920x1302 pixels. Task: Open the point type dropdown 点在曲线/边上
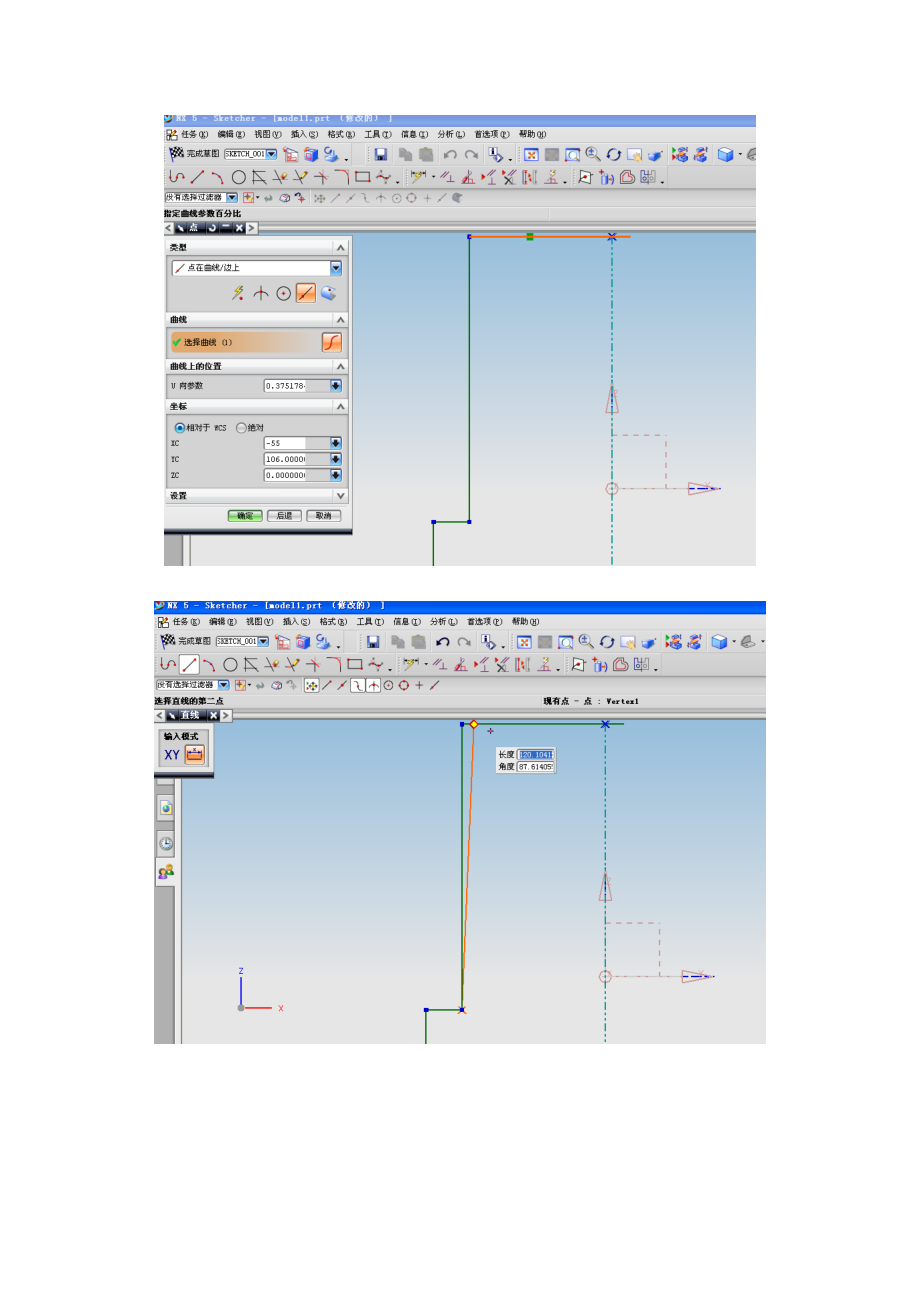point(336,268)
